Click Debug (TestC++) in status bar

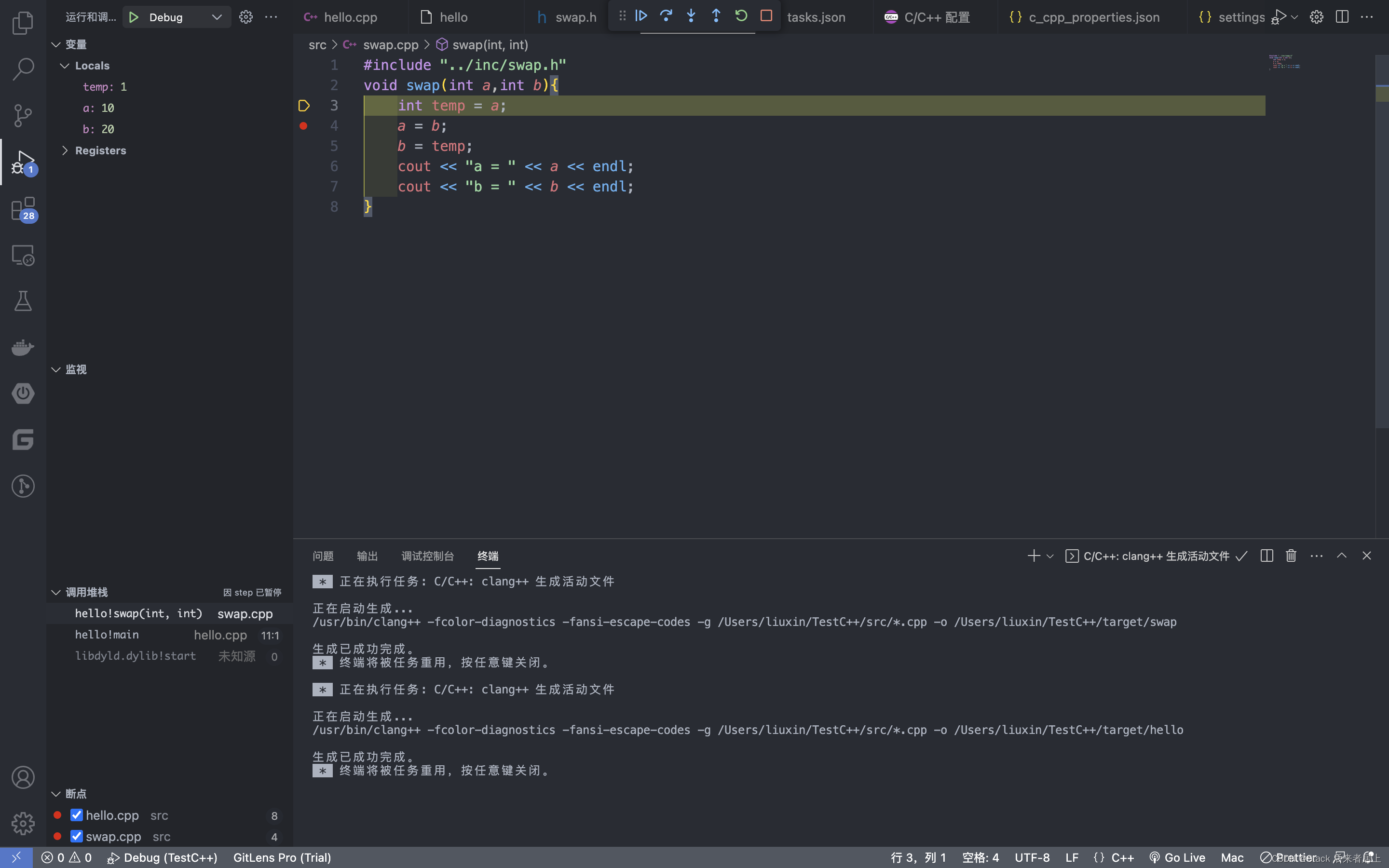[163, 858]
